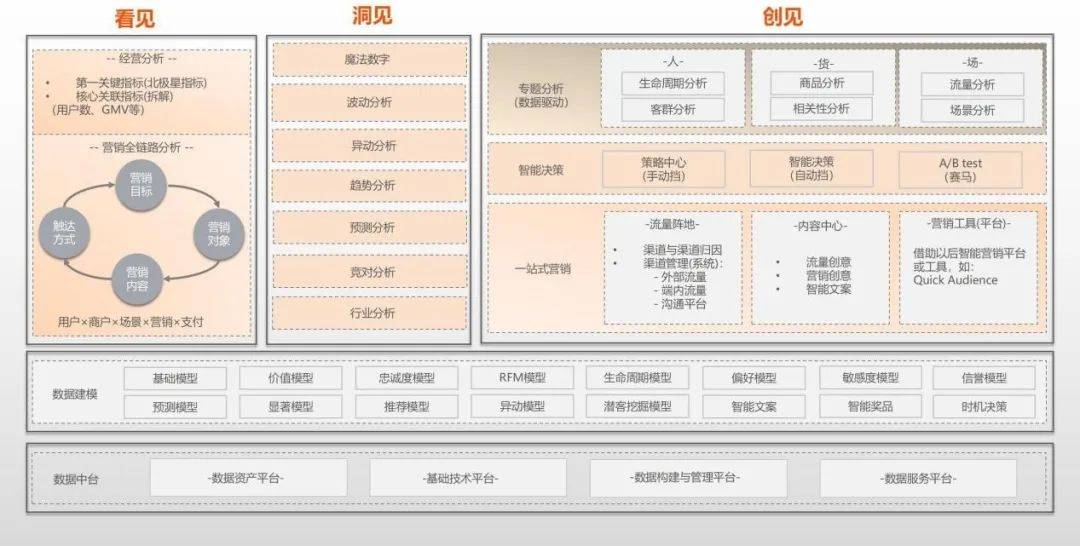Viewport: 1080px width, 546px height.
Task: Select the 波动分析 item
Action: click(x=368, y=102)
